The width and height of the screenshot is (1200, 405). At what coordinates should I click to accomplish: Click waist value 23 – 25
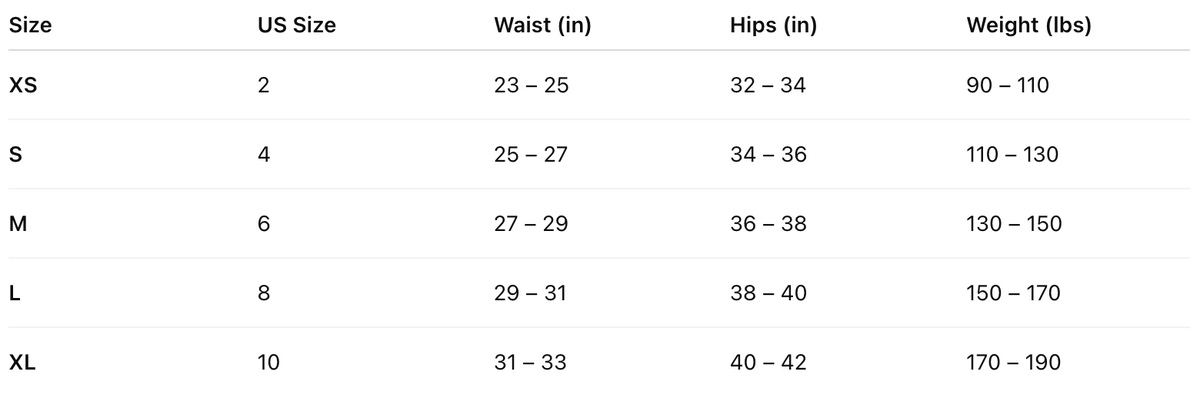[531, 86]
